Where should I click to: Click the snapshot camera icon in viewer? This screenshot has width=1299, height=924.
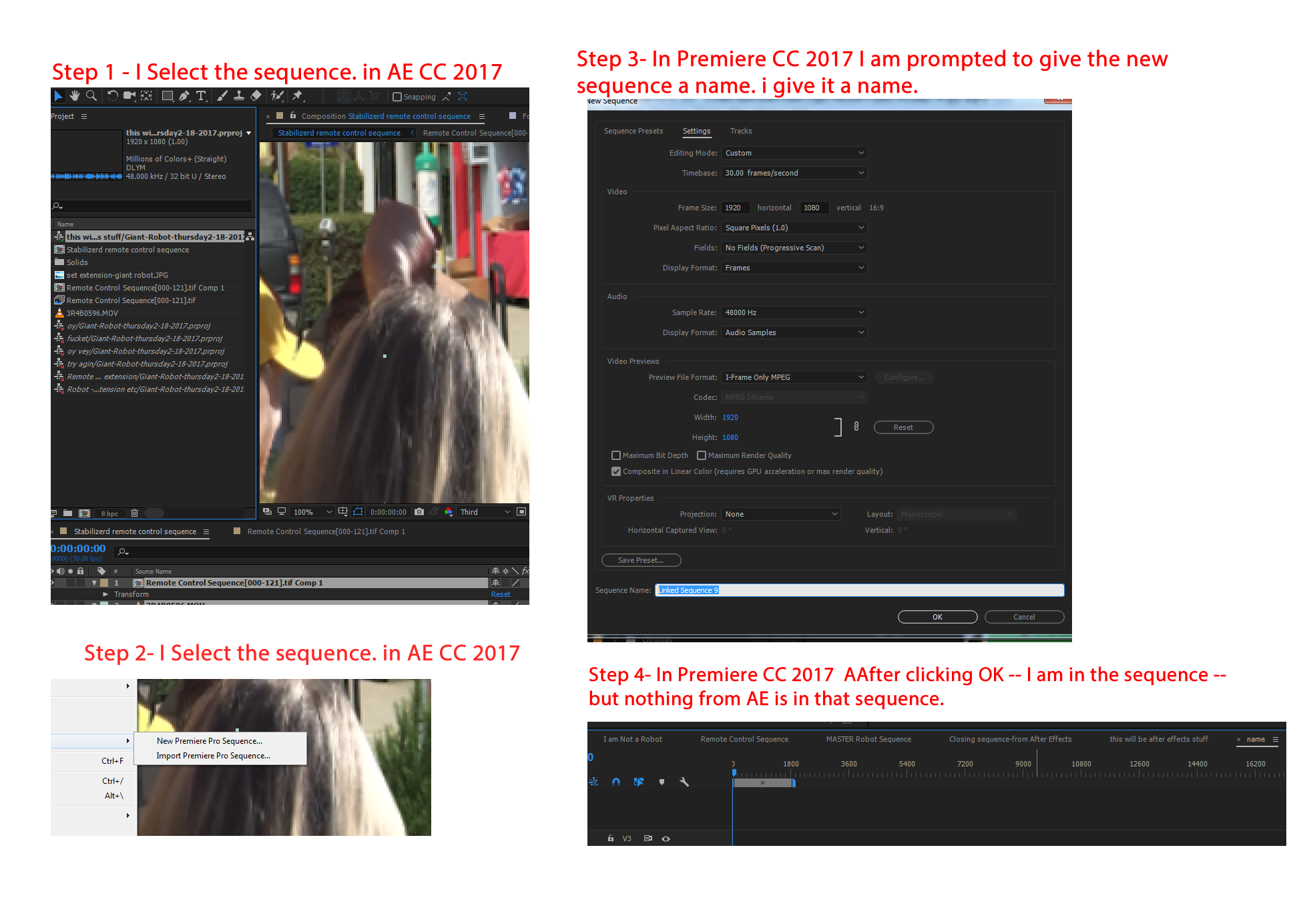point(419,512)
